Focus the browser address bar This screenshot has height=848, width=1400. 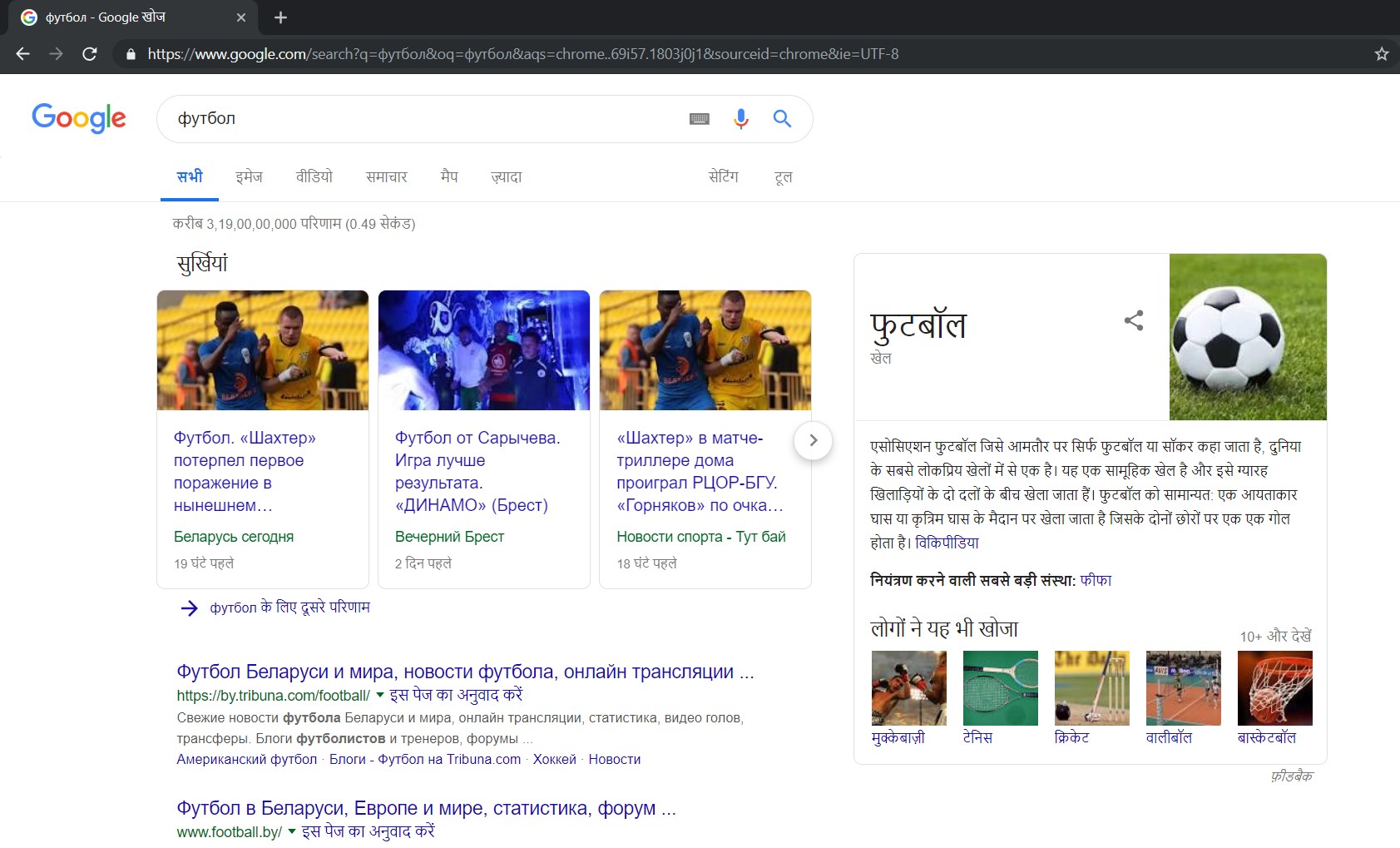749,54
